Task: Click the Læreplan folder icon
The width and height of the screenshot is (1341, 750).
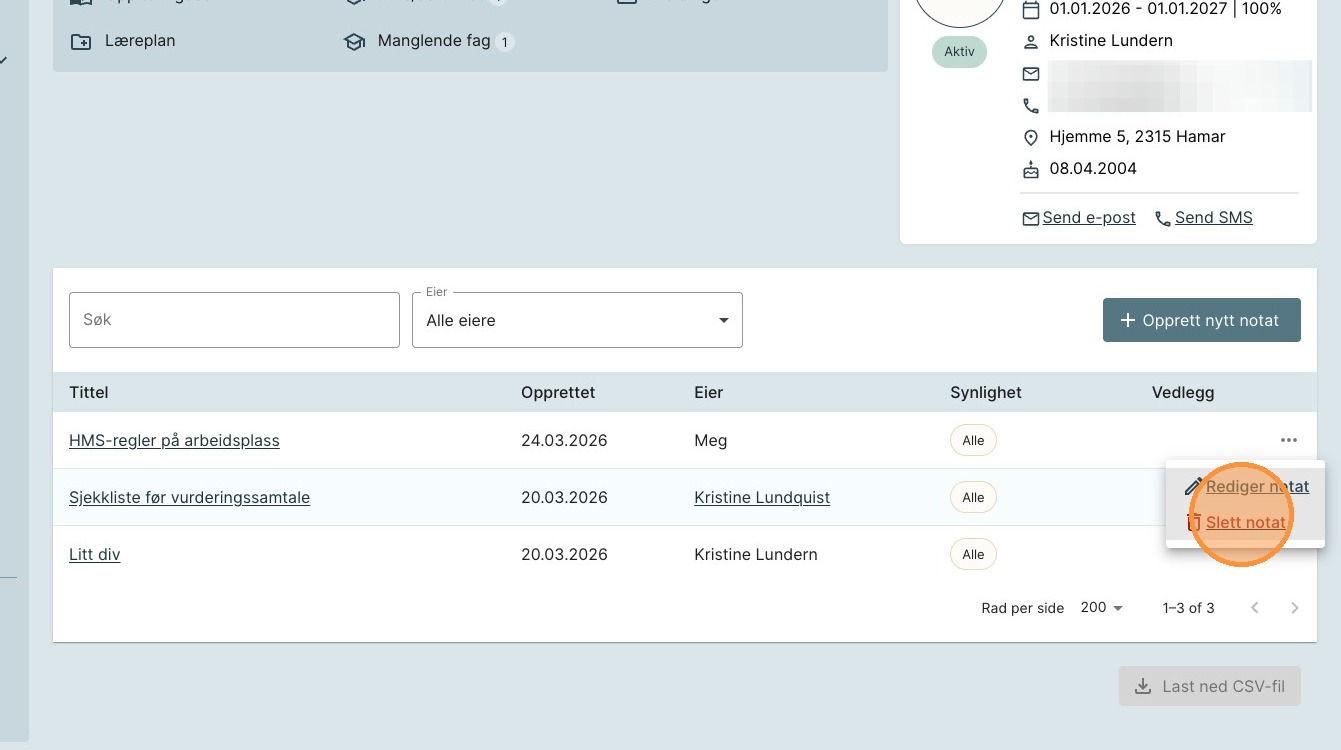Action: [80, 42]
